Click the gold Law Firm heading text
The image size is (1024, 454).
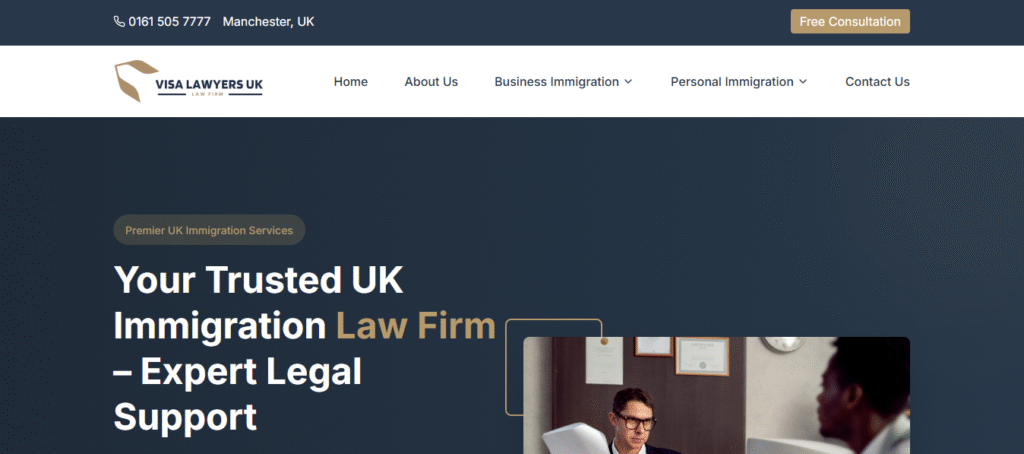click(416, 326)
